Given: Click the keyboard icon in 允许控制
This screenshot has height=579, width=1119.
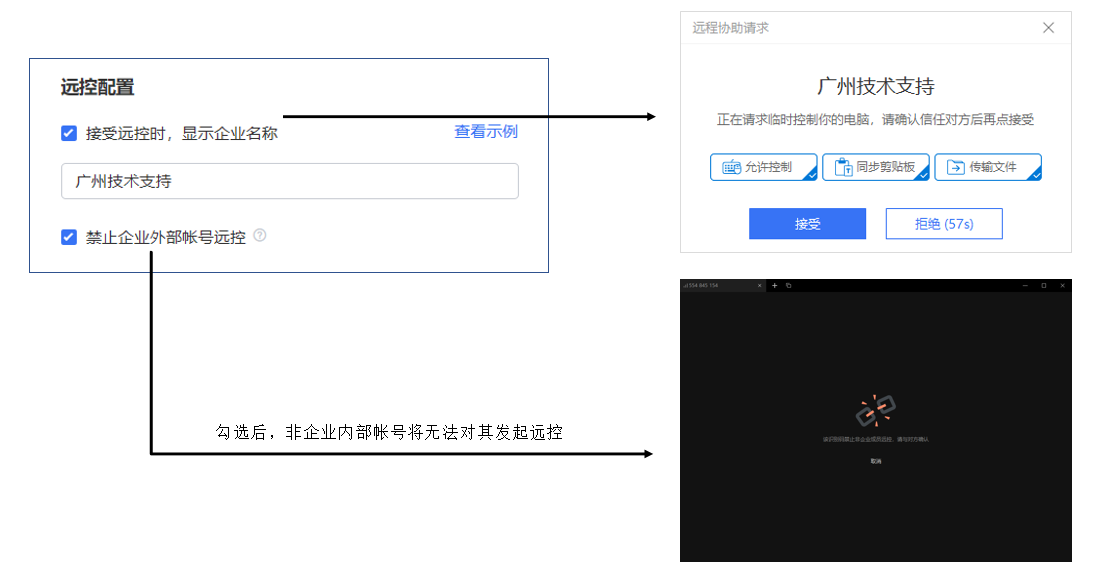Looking at the screenshot, I should coord(731,167).
